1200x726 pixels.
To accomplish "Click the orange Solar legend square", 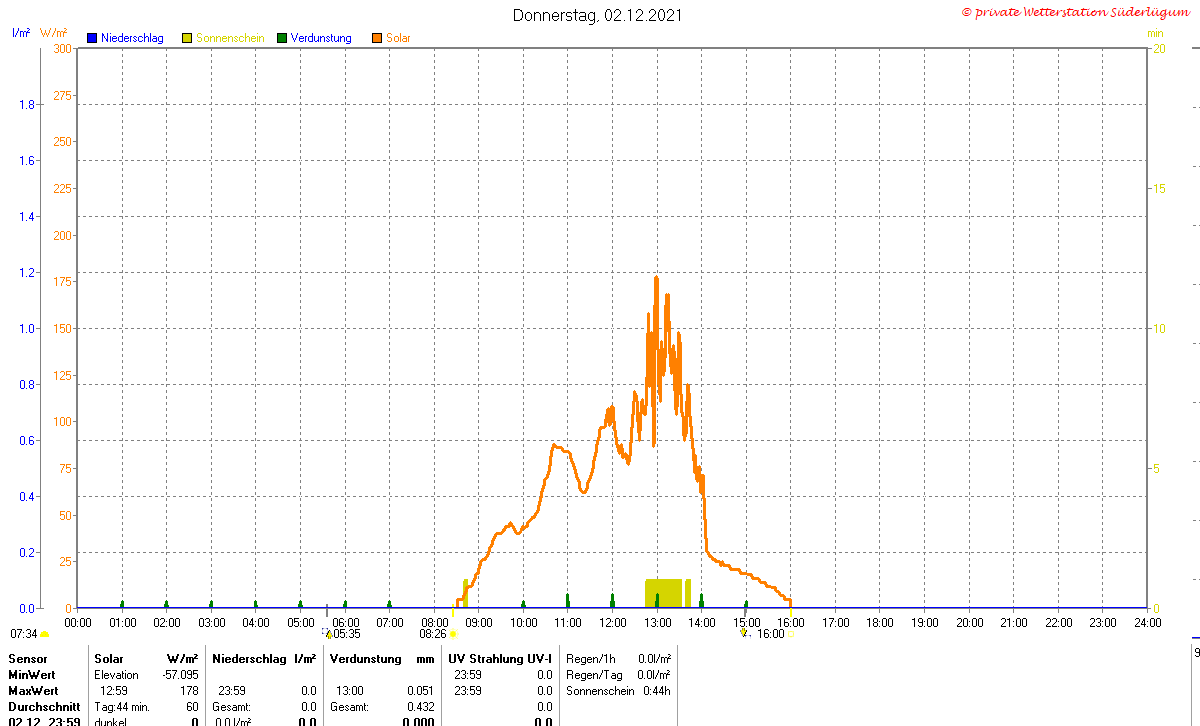I will pos(377,38).
